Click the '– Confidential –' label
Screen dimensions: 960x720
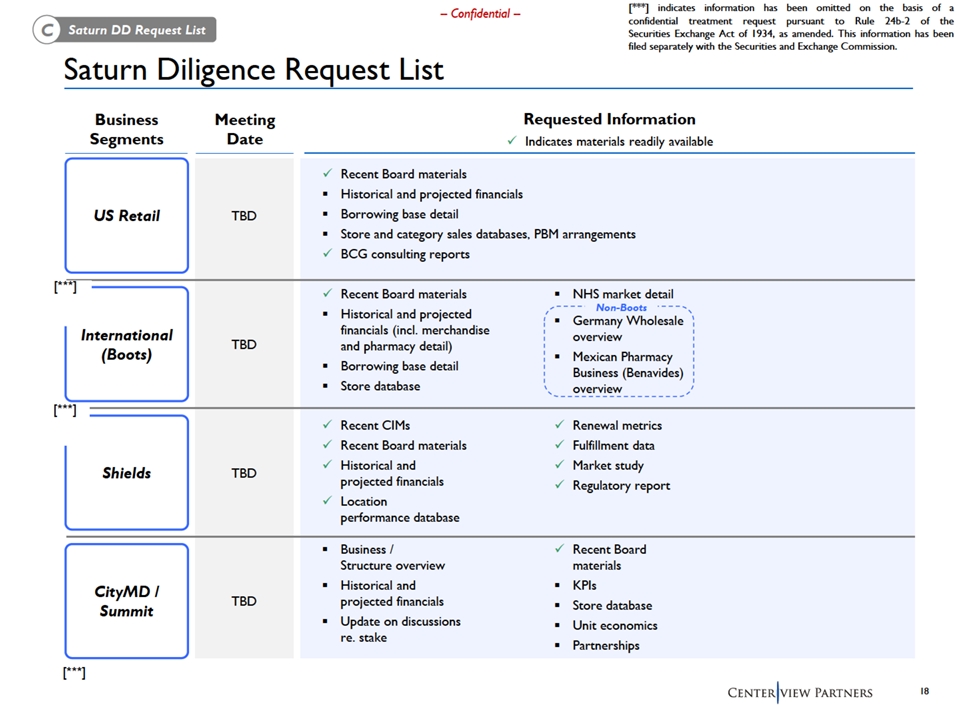coord(480,13)
